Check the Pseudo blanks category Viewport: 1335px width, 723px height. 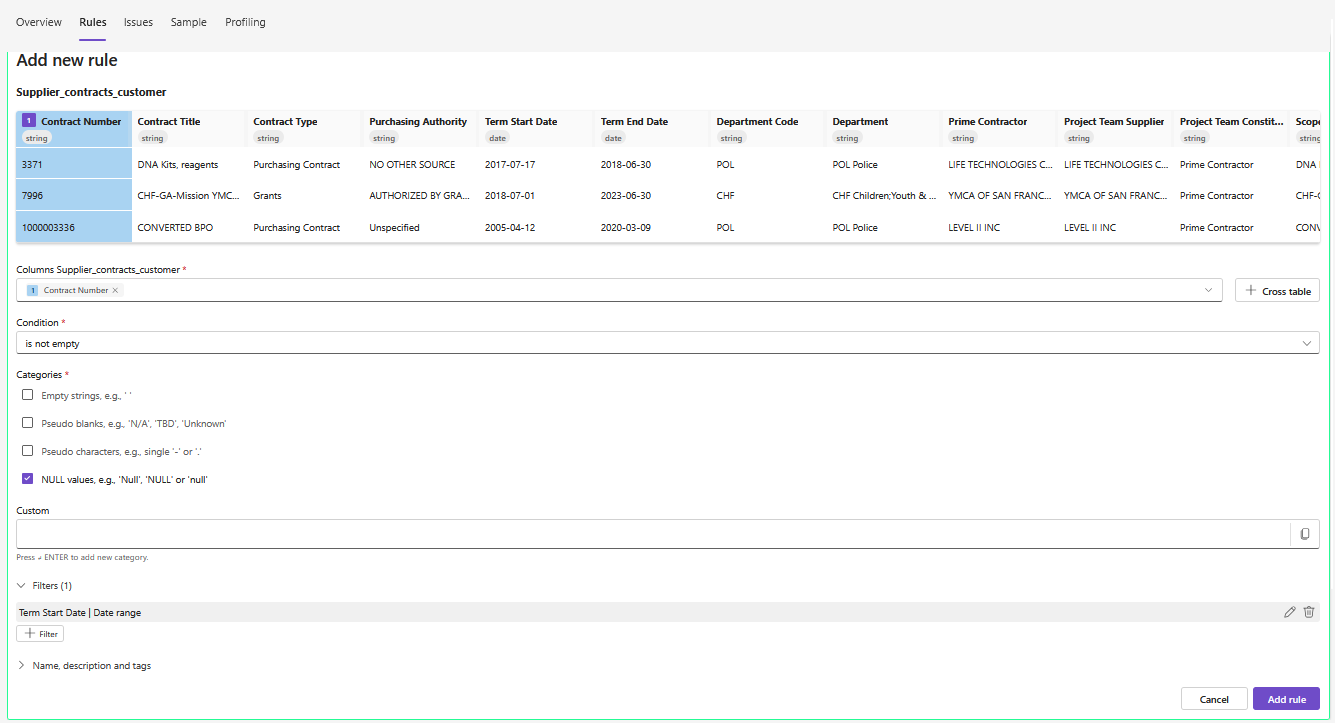pos(28,423)
